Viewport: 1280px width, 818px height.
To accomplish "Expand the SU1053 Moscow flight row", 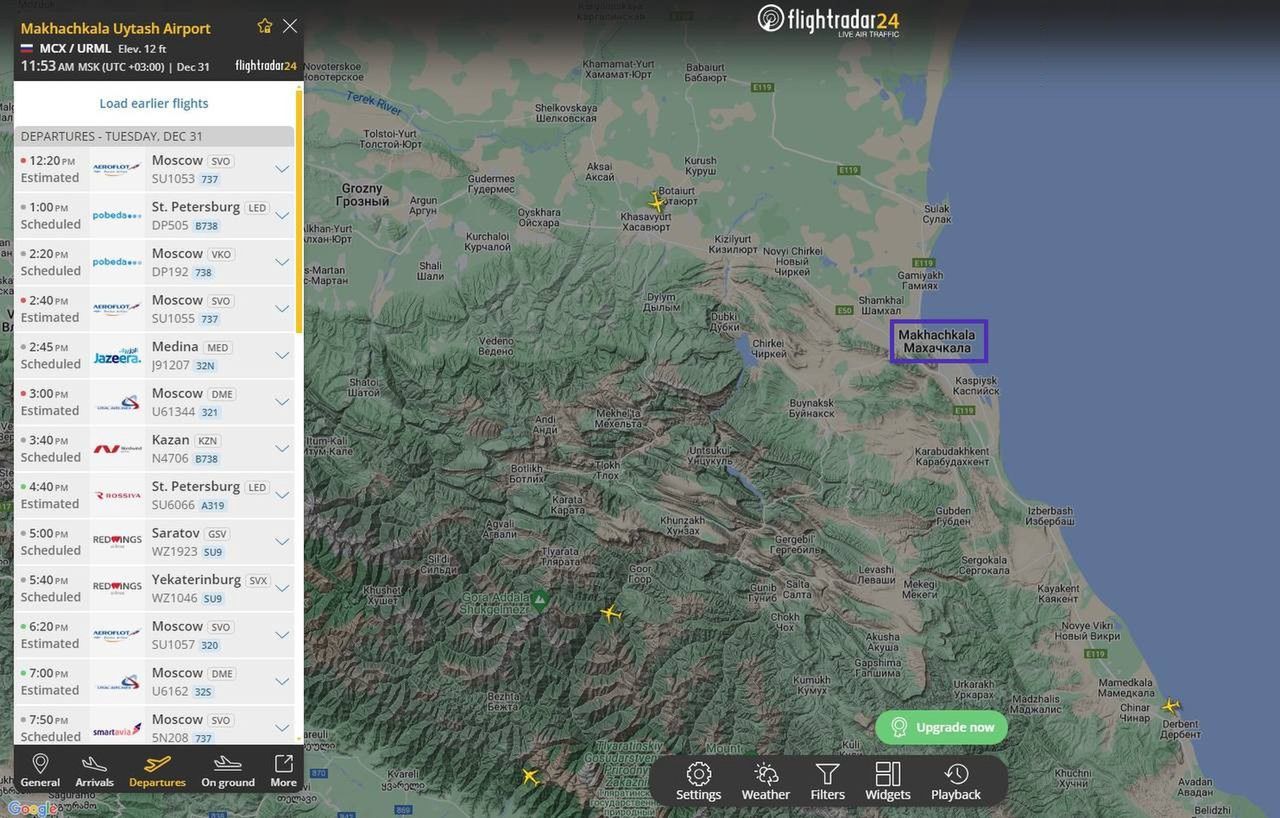I will 282,169.
